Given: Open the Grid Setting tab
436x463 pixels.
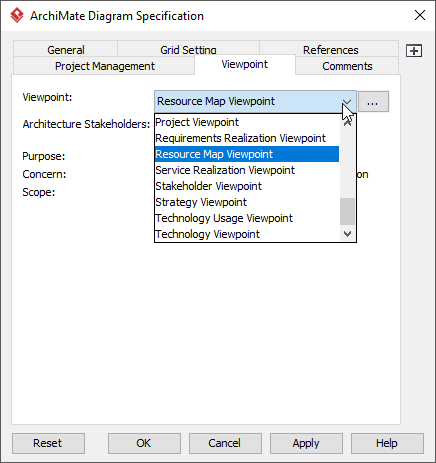Looking at the screenshot, I should tap(188, 49).
